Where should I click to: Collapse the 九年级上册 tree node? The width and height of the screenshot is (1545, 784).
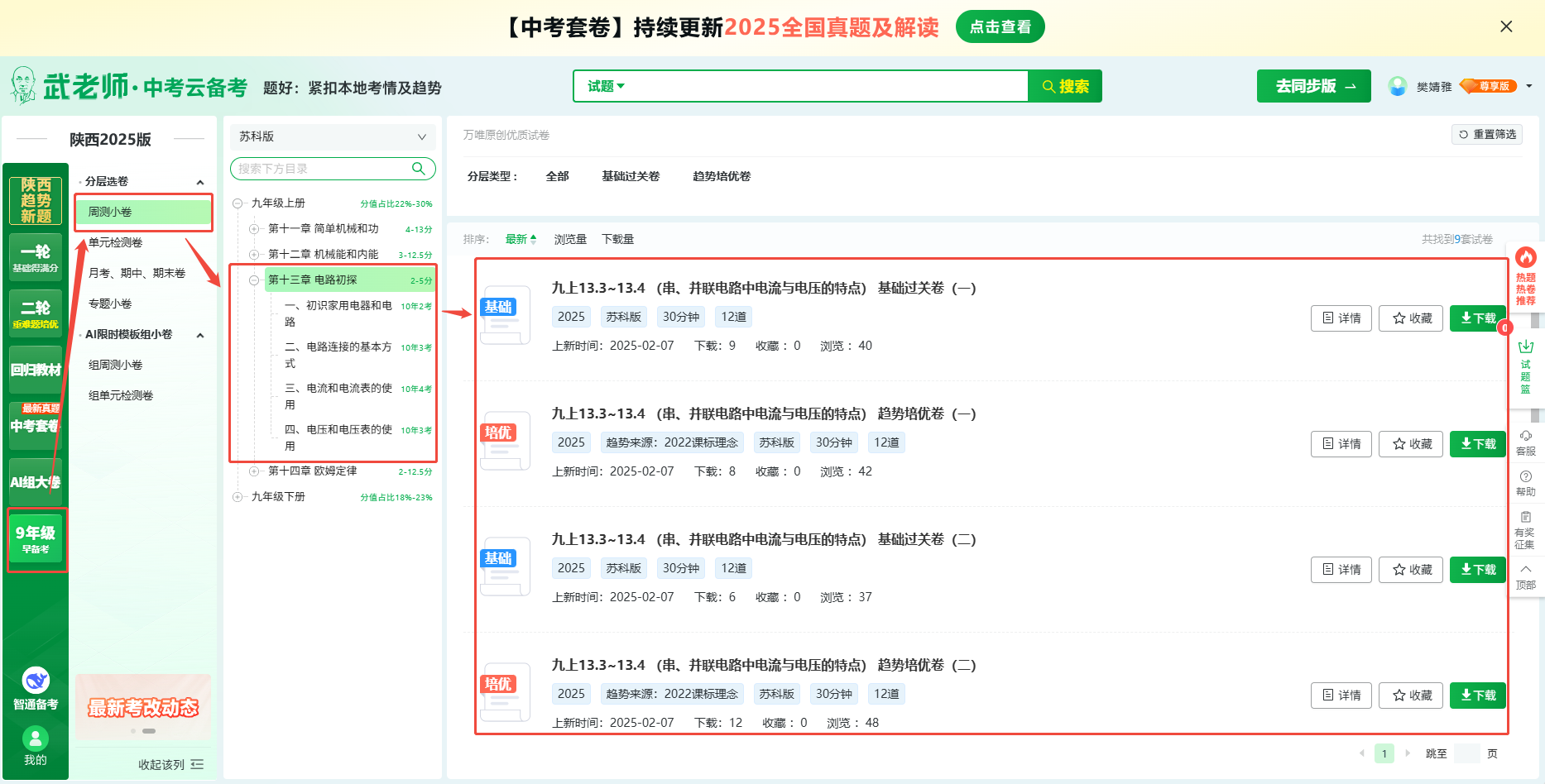click(x=238, y=203)
